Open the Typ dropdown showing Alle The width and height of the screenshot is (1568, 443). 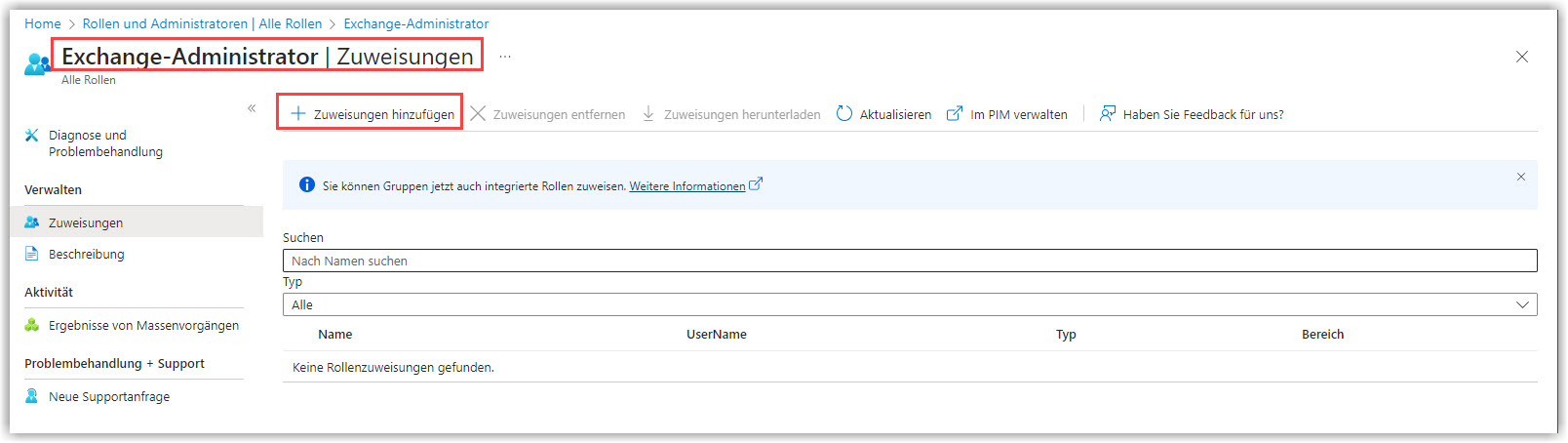coord(910,304)
